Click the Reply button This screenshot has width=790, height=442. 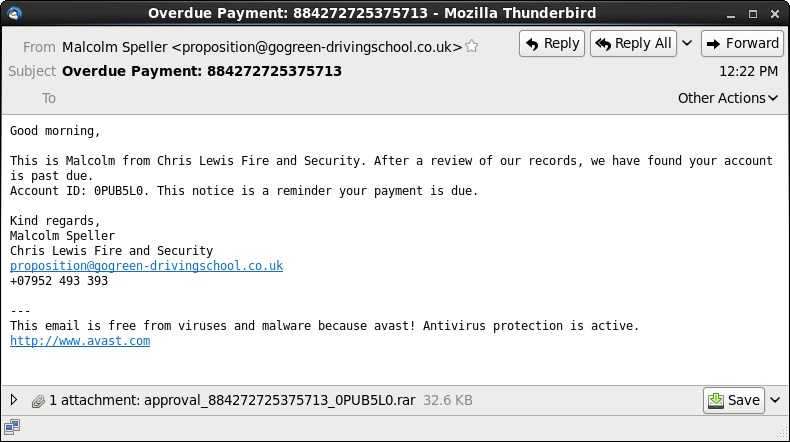[552, 43]
